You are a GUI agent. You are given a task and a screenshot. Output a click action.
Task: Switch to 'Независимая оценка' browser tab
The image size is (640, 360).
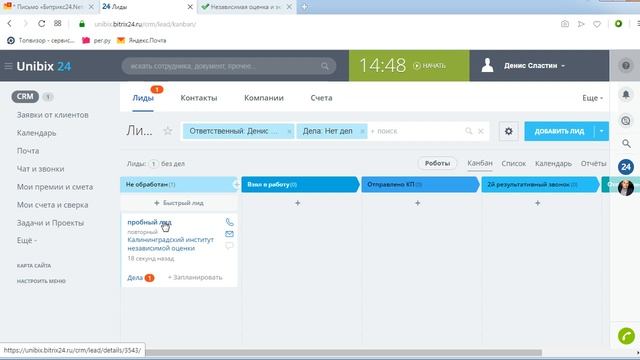[246, 7]
